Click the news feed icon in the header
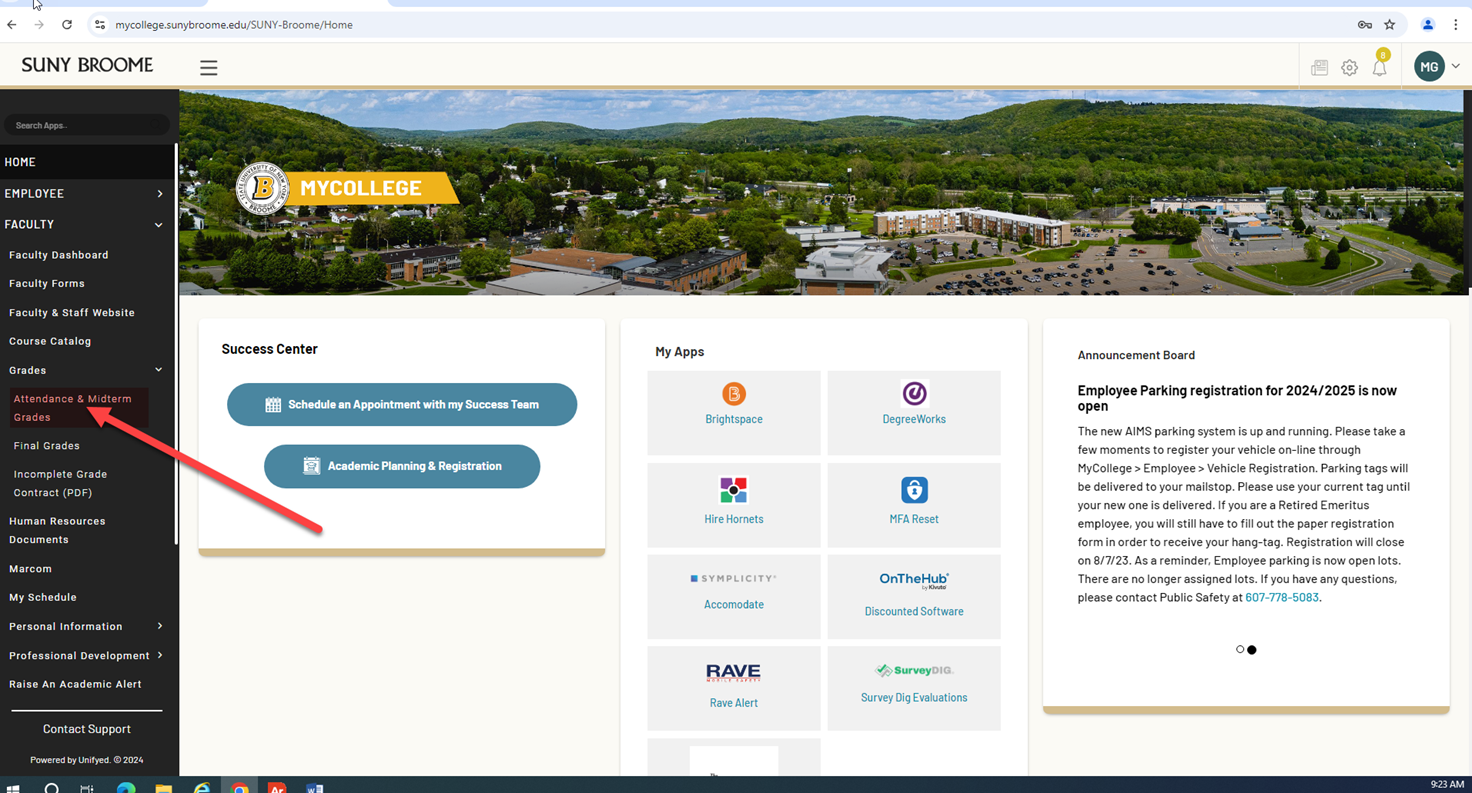The height and width of the screenshot is (793, 1472). tap(1319, 67)
